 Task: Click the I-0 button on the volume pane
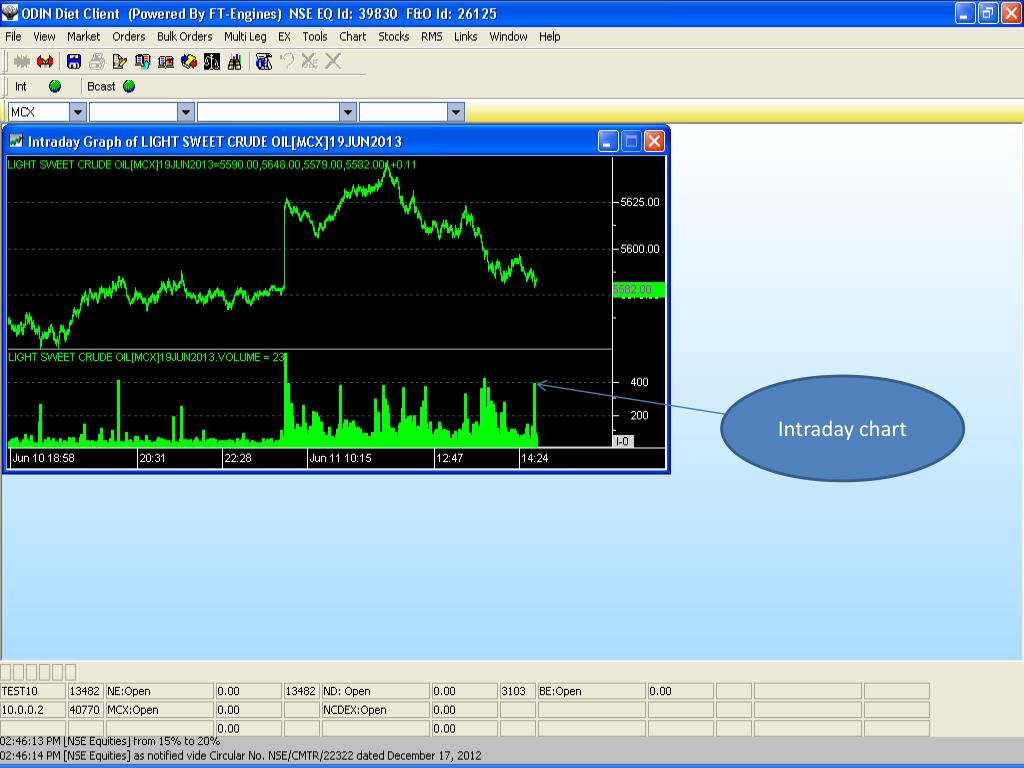pos(624,441)
